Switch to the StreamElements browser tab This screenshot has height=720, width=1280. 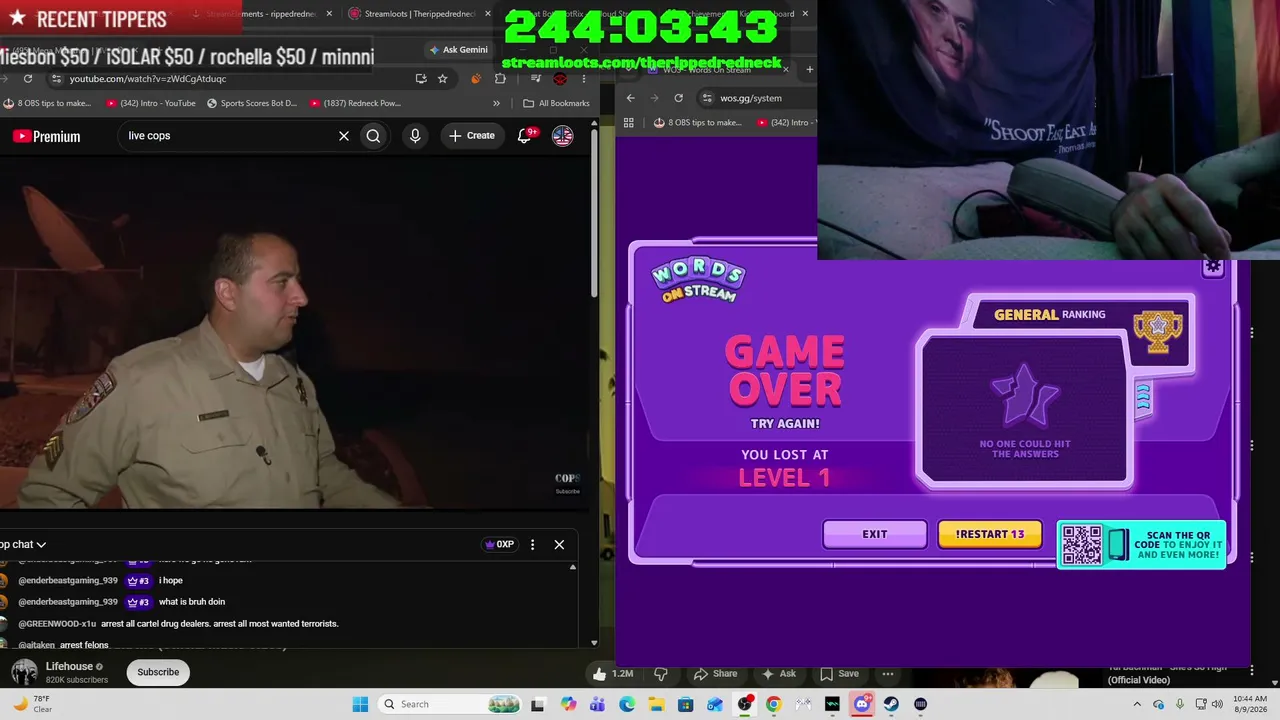tap(262, 14)
